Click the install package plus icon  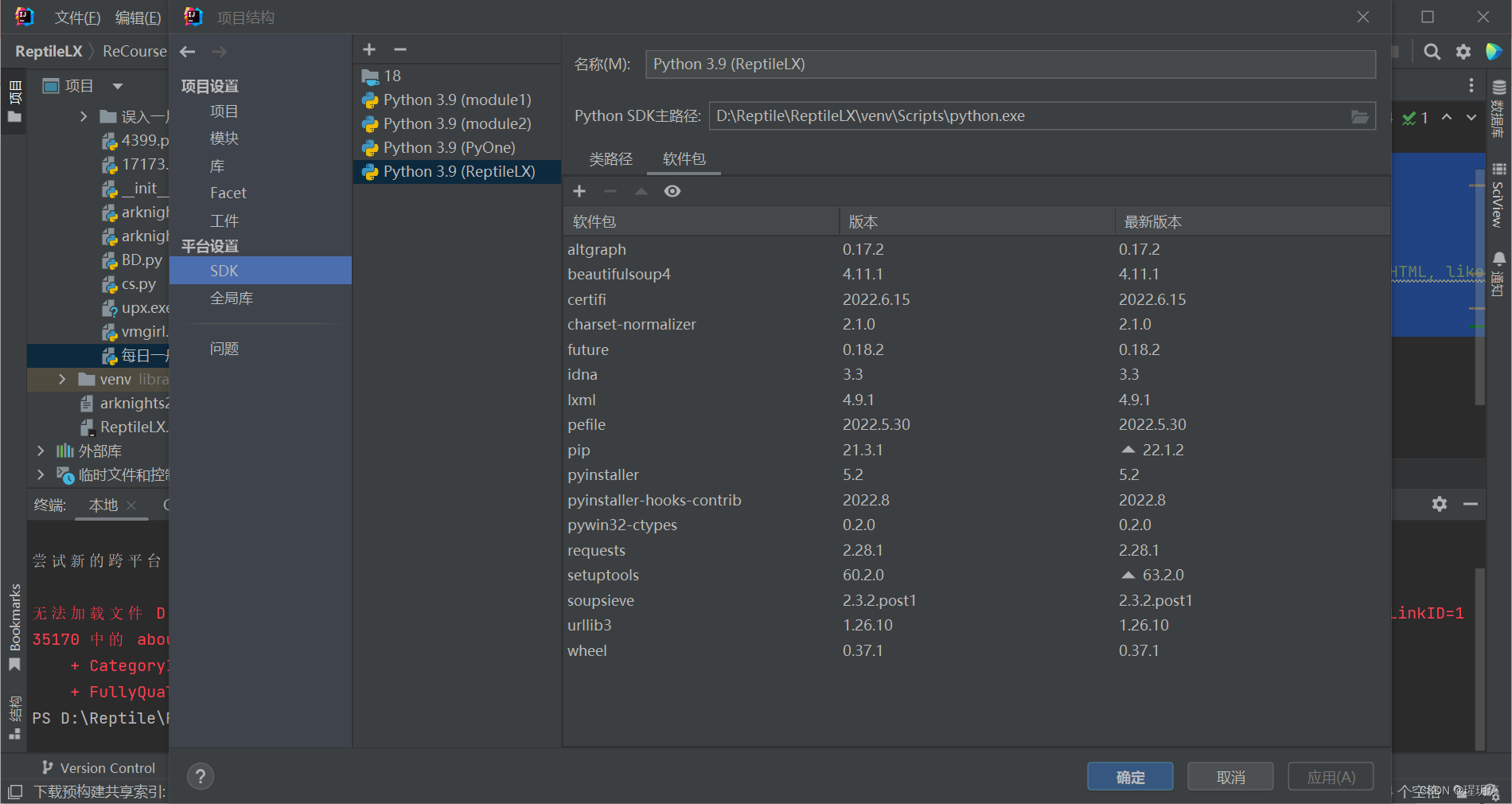tap(579, 191)
